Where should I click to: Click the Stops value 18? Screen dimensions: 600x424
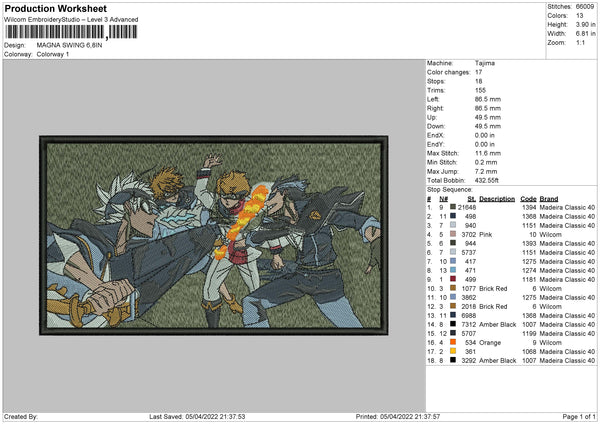[478, 81]
